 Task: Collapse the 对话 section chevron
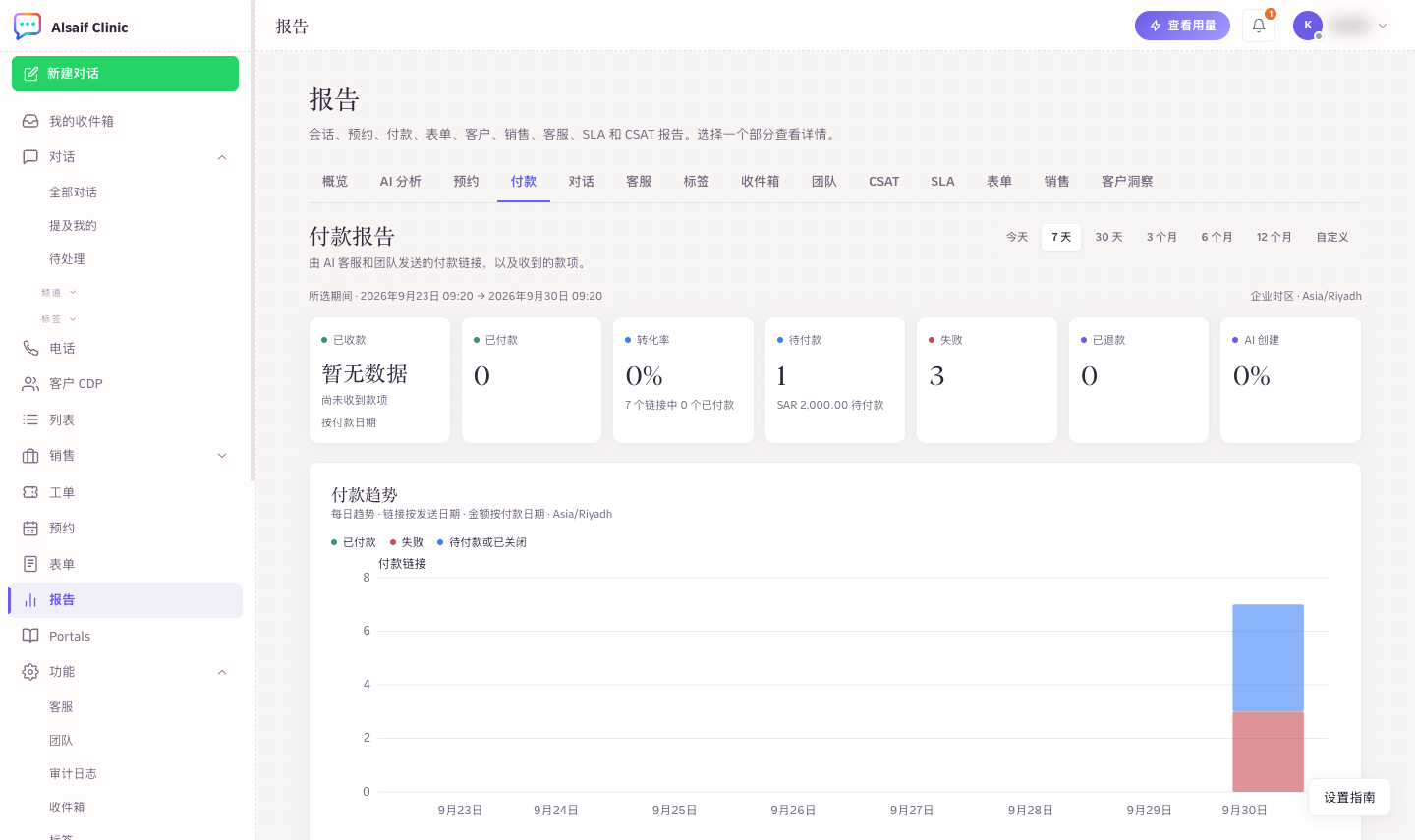222,157
